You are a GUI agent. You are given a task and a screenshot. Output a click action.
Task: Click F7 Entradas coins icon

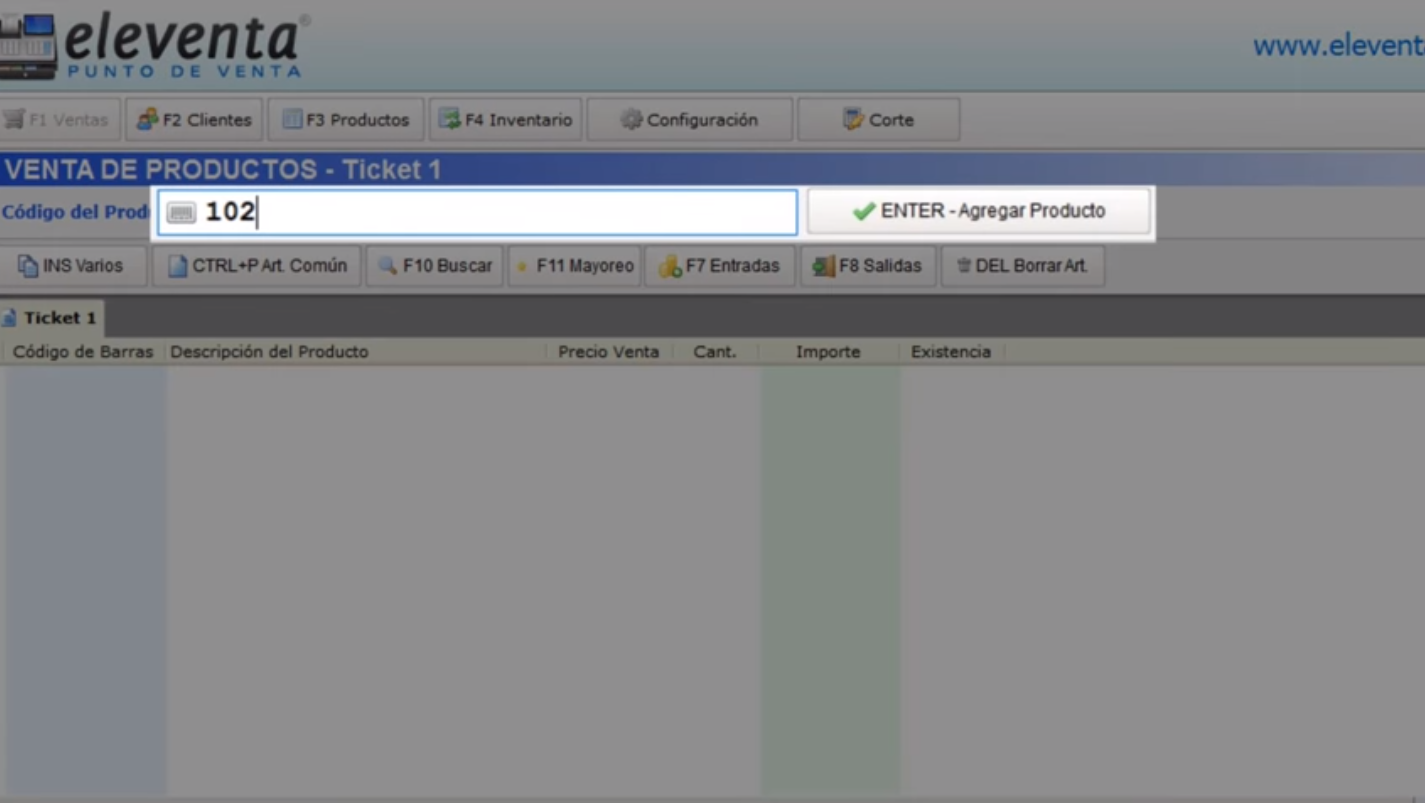(670, 267)
